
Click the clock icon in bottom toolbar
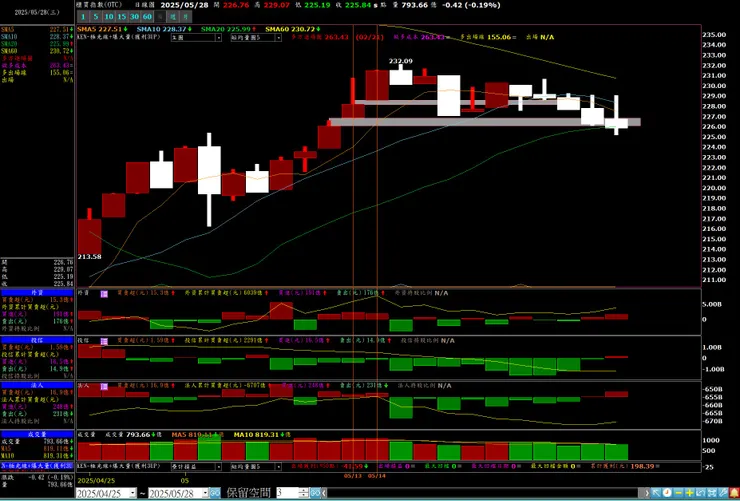tap(667, 493)
